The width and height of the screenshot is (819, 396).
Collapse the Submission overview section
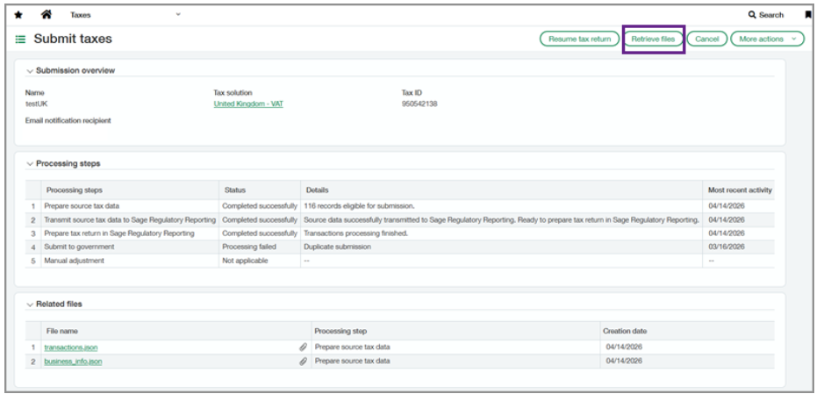coord(30,71)
